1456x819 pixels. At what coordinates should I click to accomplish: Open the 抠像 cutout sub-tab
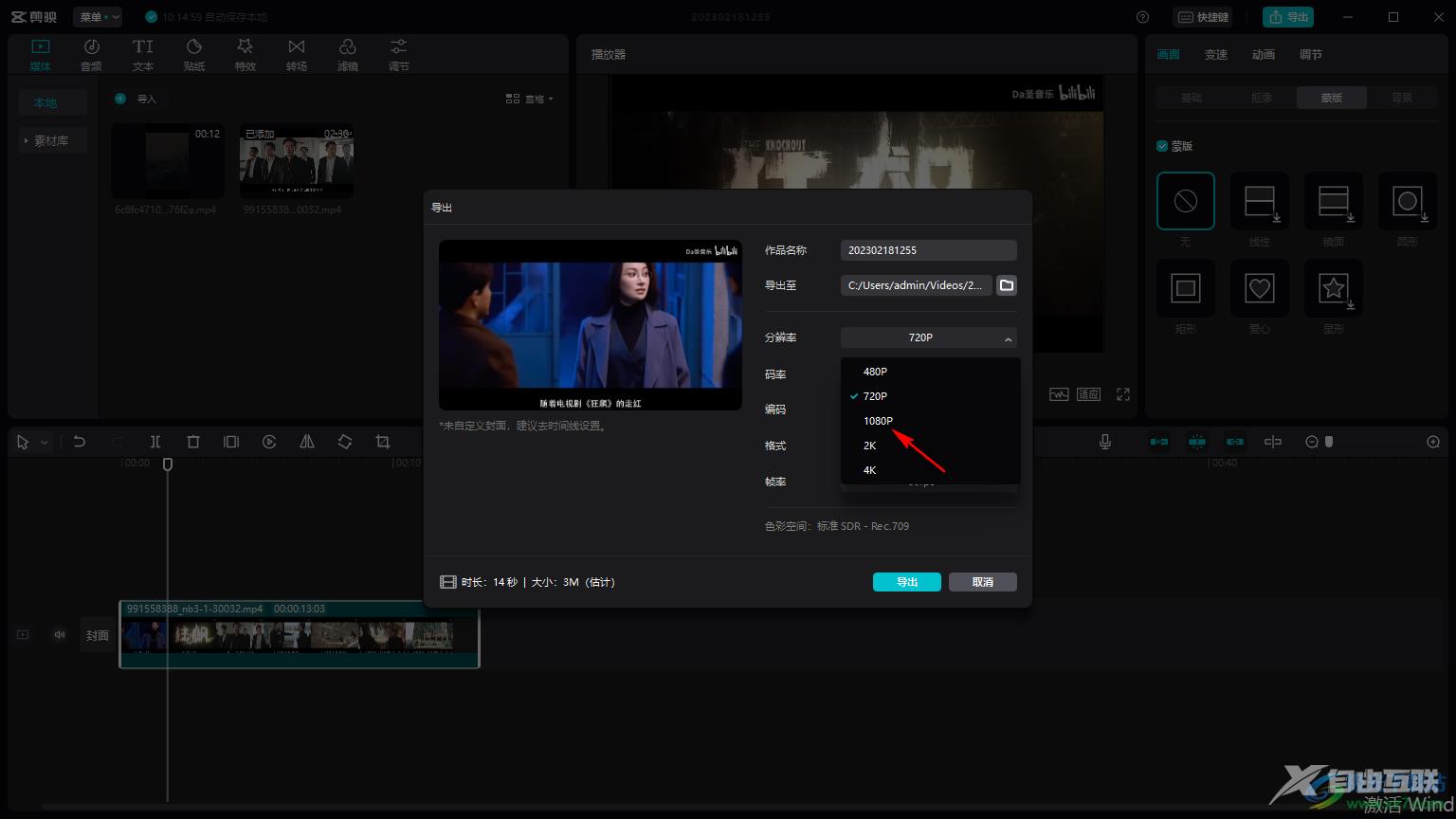(x=1262, y=98)
